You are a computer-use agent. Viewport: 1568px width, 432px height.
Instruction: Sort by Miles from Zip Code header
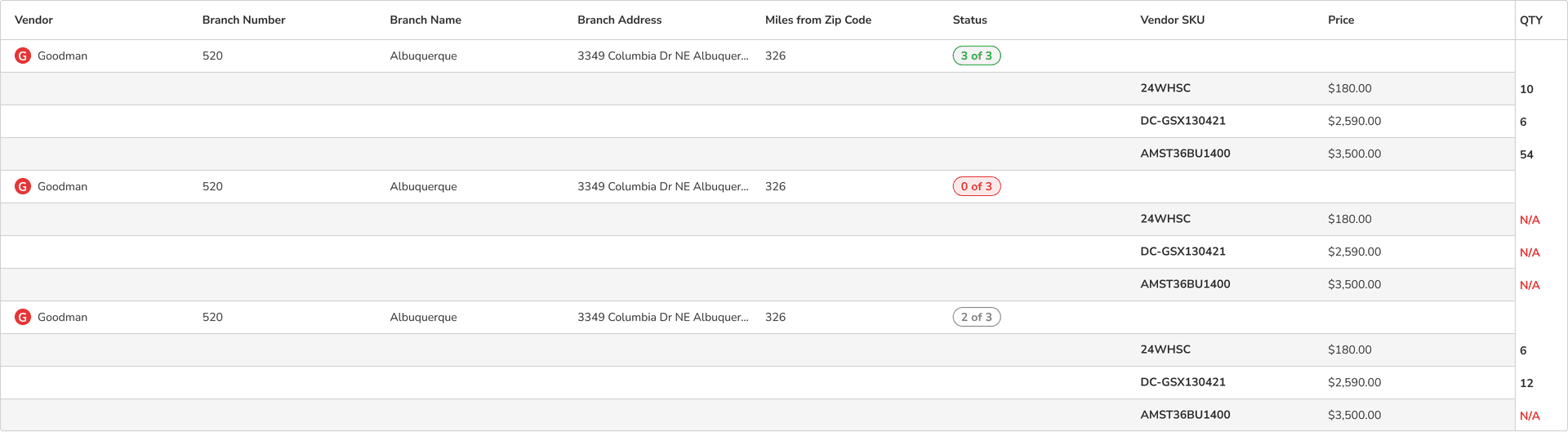coord(817,20)
